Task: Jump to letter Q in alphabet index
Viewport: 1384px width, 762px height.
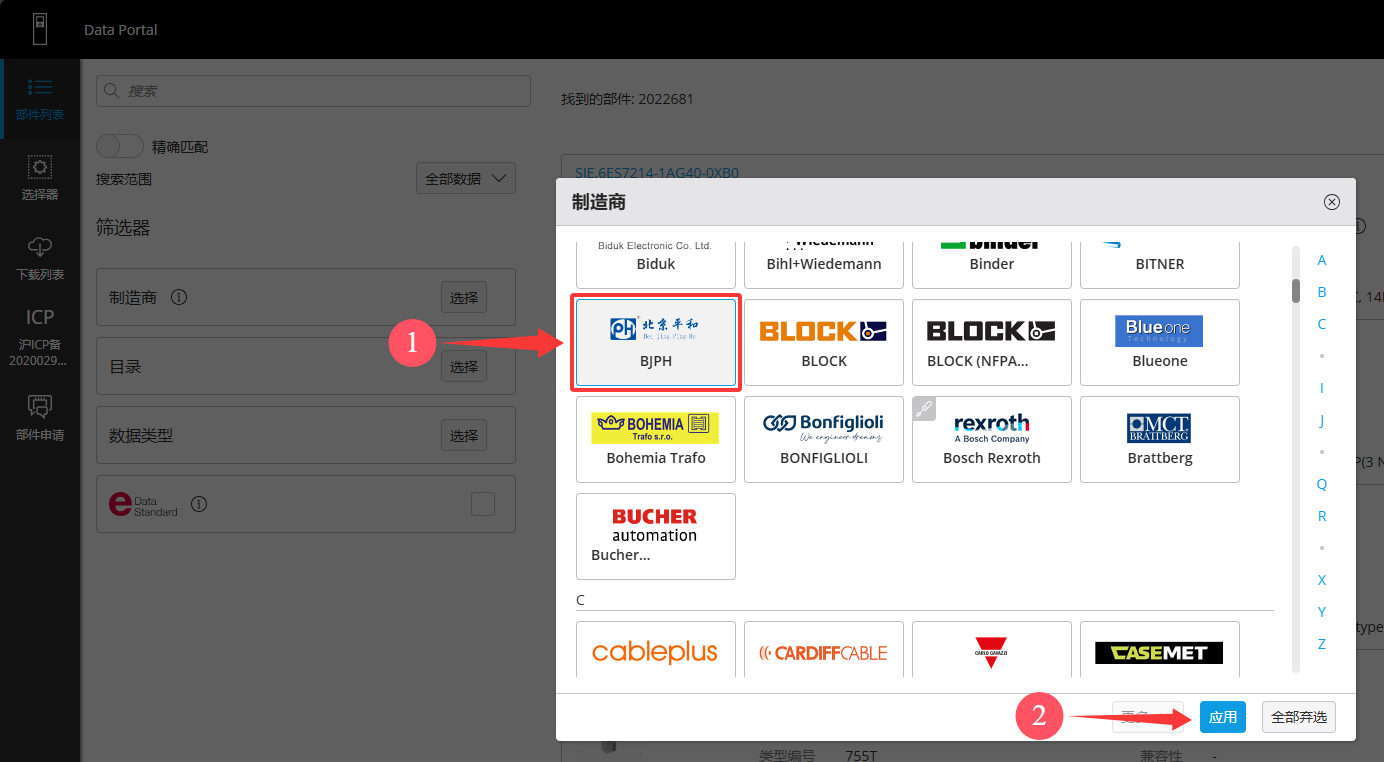Action: 1321,484
